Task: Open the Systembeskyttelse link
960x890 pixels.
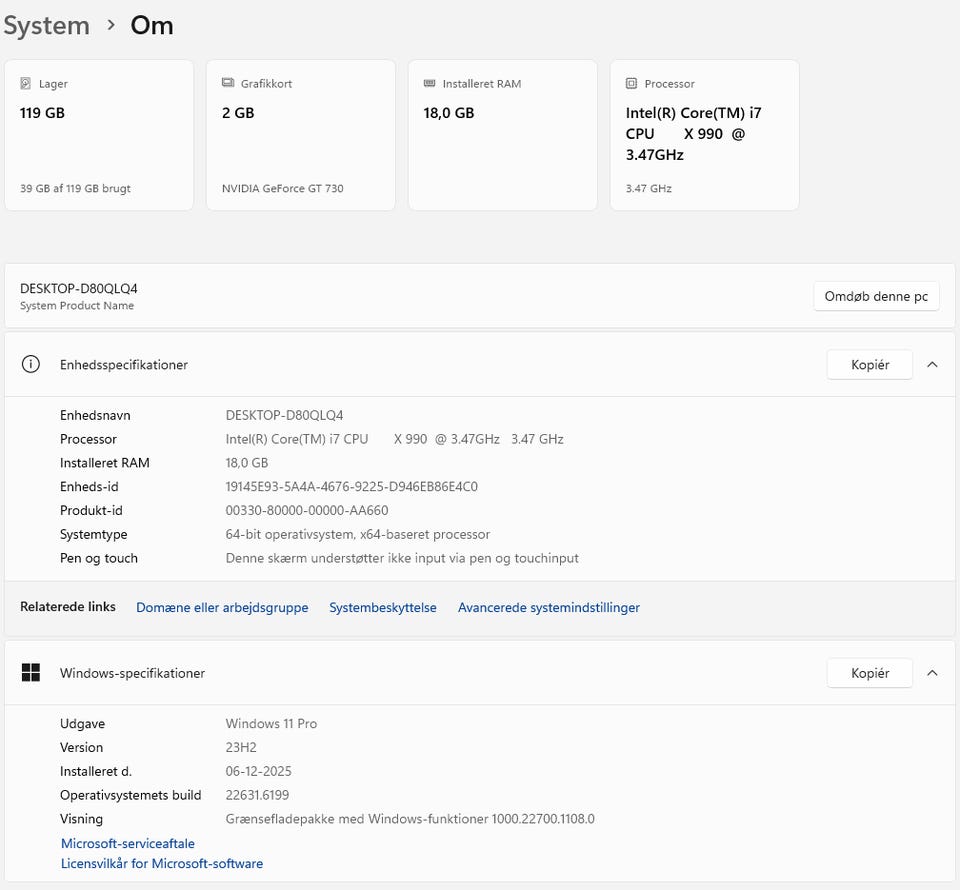Action: point(383,607)
